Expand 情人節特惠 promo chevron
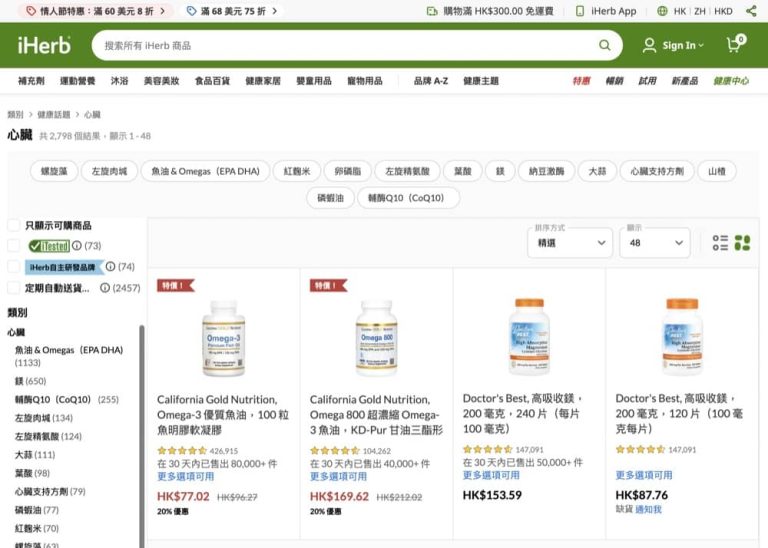768x548 pixels. (x=163, y=11)
